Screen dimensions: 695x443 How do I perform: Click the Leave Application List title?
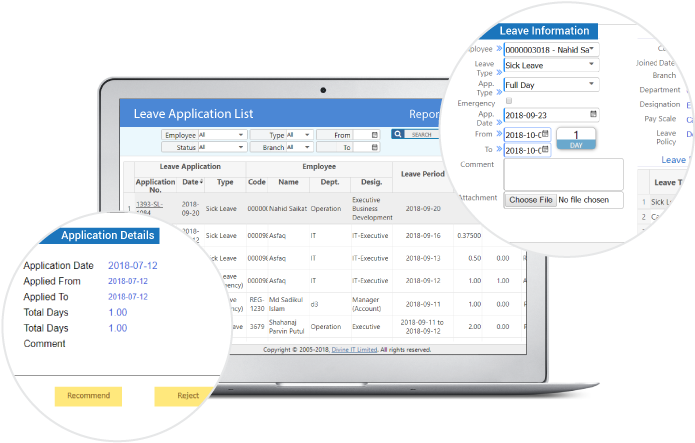(x=193, y=114)
